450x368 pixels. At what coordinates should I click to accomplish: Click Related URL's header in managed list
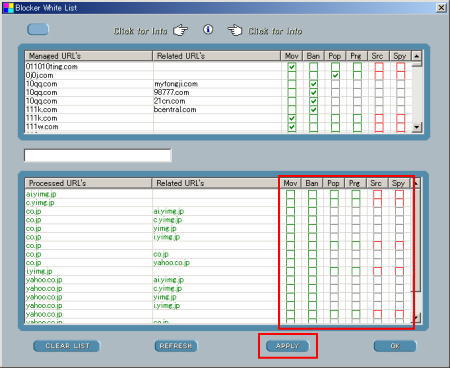point(216,56)
